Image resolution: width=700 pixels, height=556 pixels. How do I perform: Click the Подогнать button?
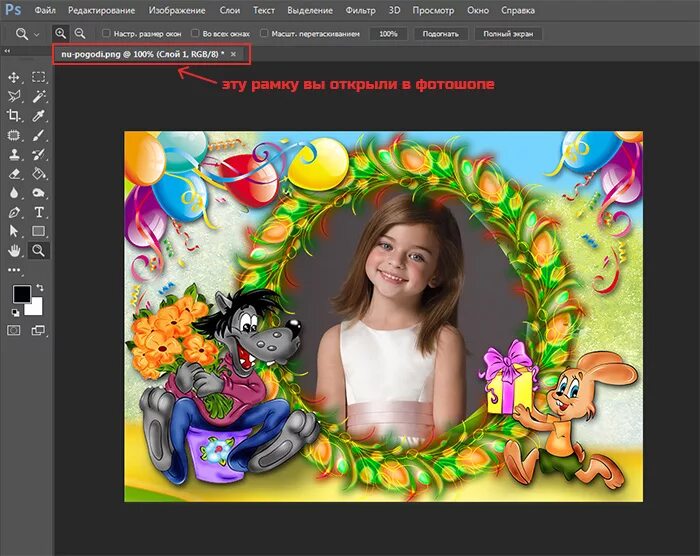(x=441, y=34)
